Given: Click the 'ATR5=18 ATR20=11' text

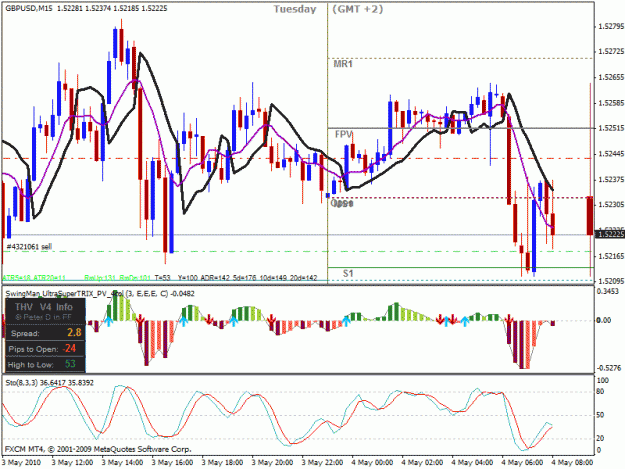Looking at the screenshot, I should [x=34, y=278].
